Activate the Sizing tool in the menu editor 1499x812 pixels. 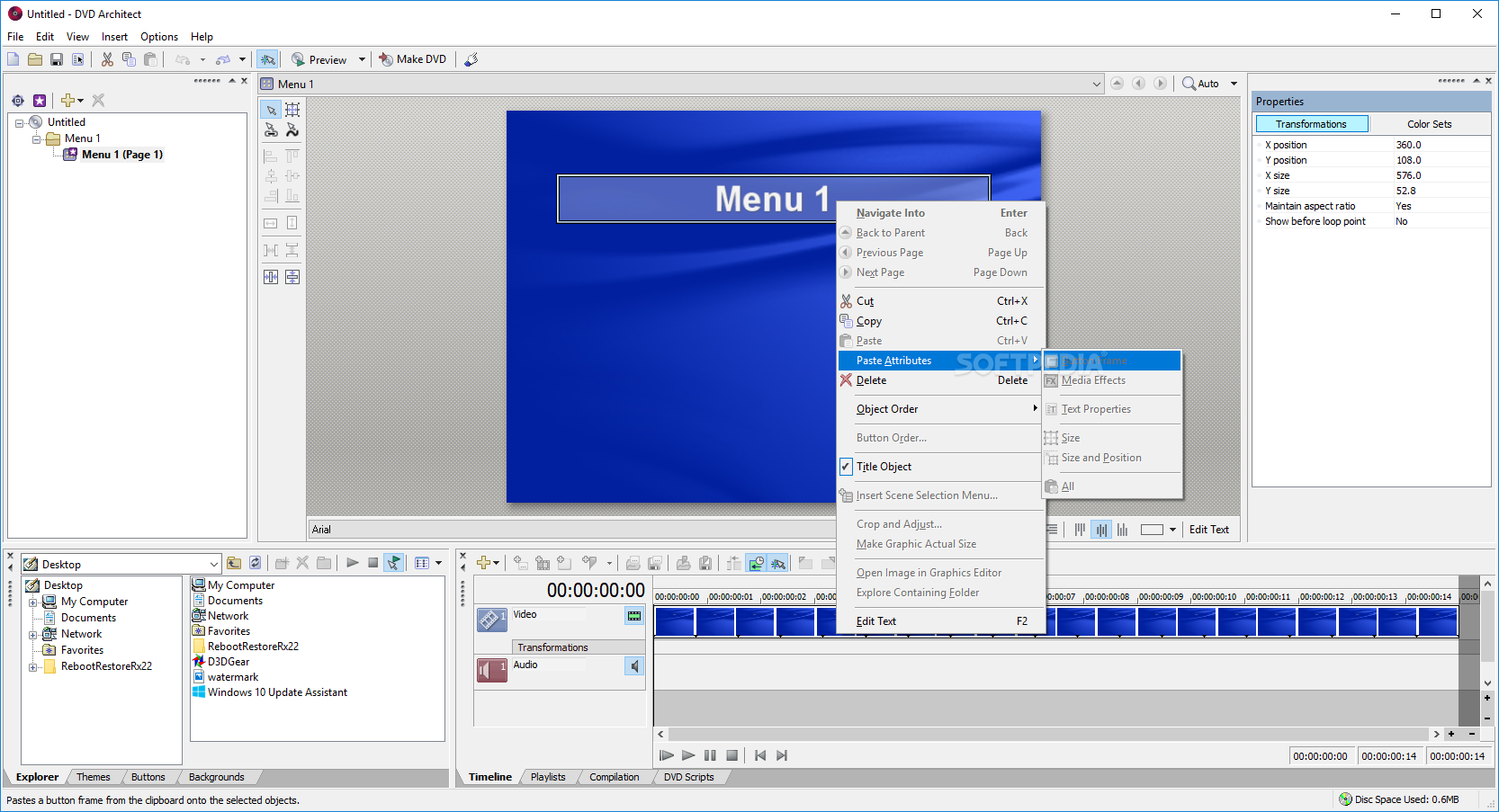click(x=292, y=109)
